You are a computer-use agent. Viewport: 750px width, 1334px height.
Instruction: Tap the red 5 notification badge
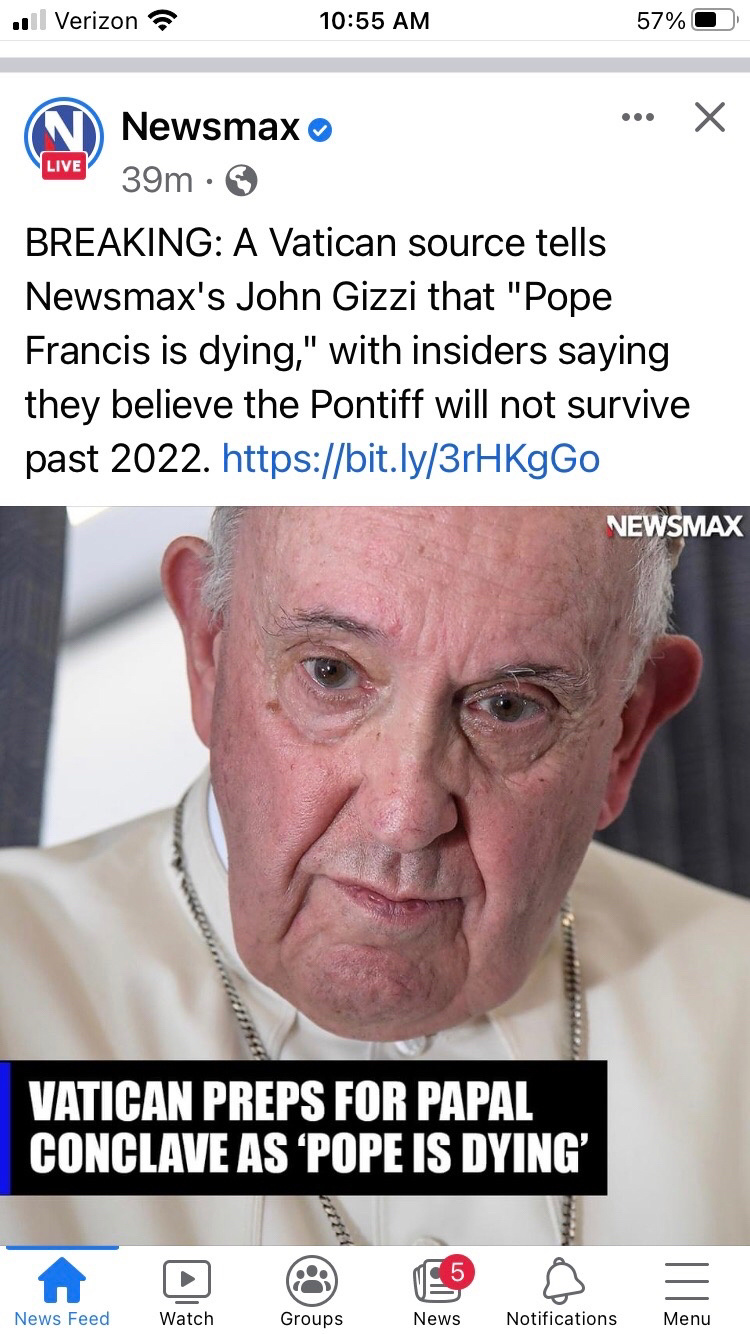pos(456,1272)
